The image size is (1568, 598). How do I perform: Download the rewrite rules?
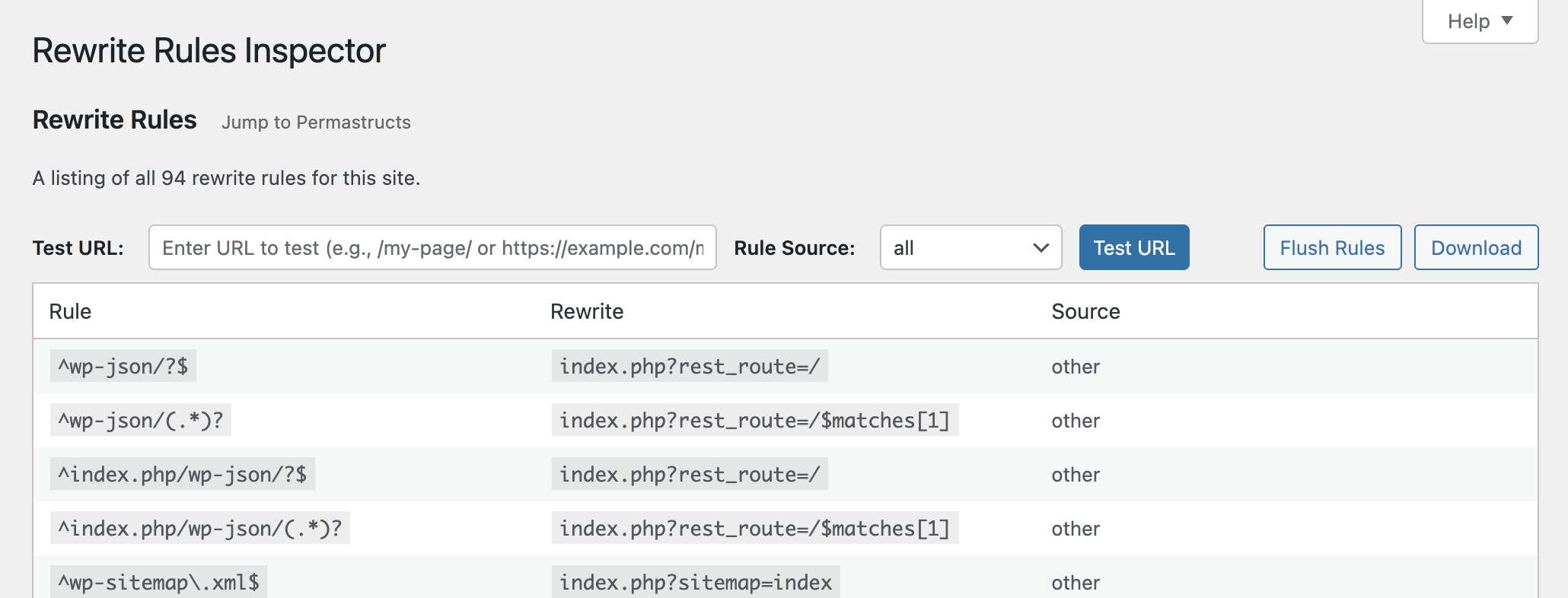[x=1476, y=248]
